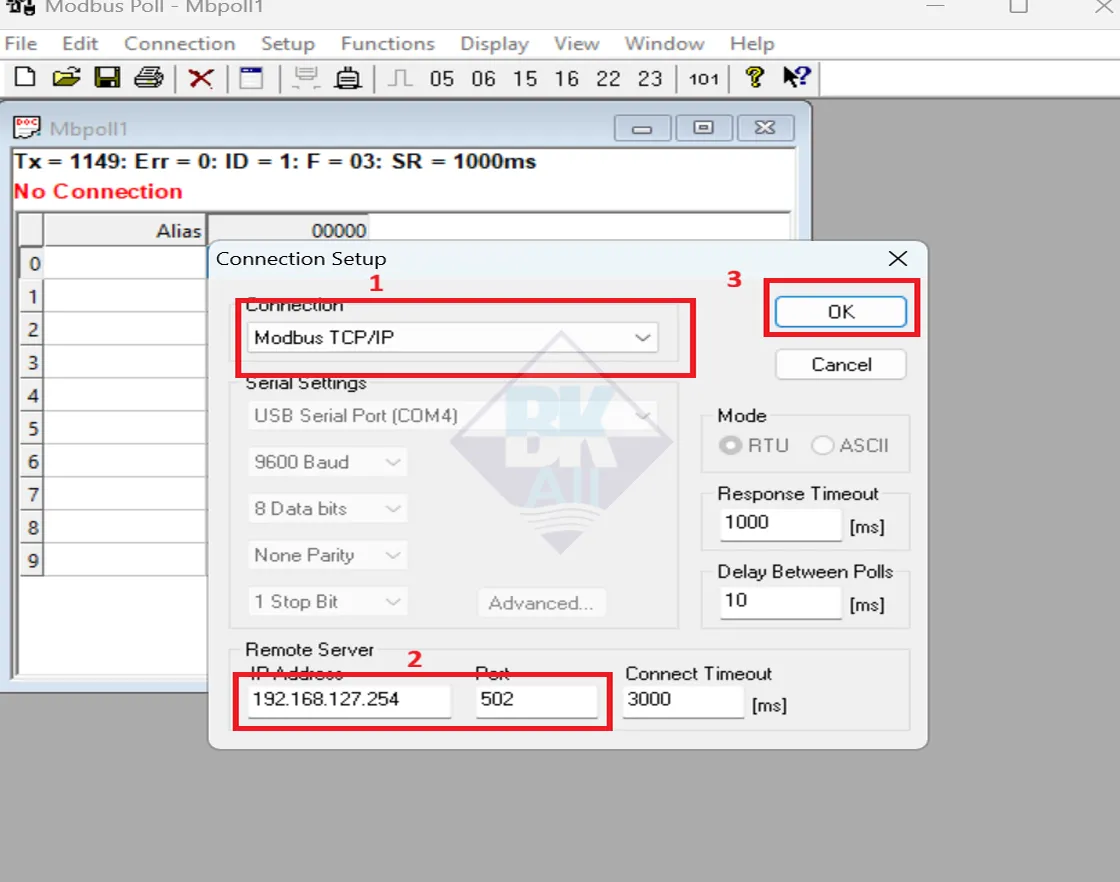Open the Functions menu
This screenshot has height=882, width=1120.
387,44
